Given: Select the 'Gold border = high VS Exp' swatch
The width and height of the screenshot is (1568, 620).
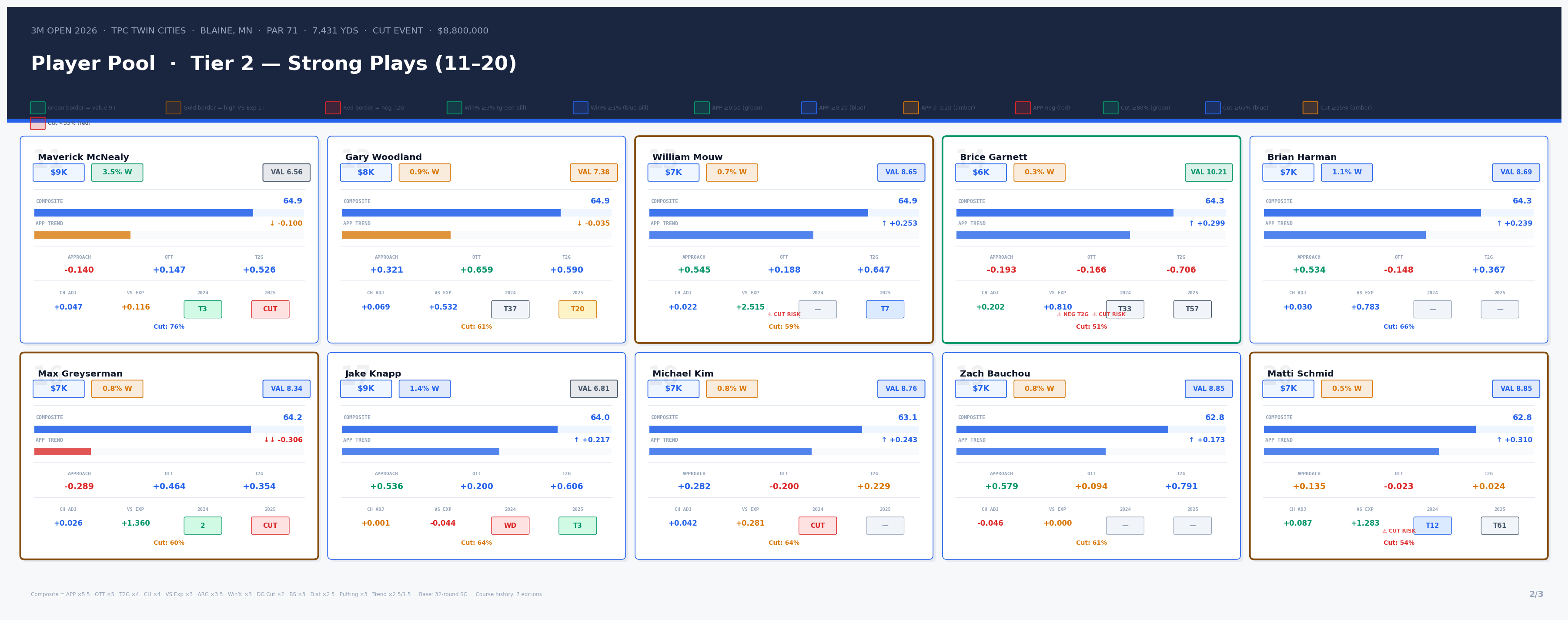Looking at the screenshot, I should coord(174,108).
